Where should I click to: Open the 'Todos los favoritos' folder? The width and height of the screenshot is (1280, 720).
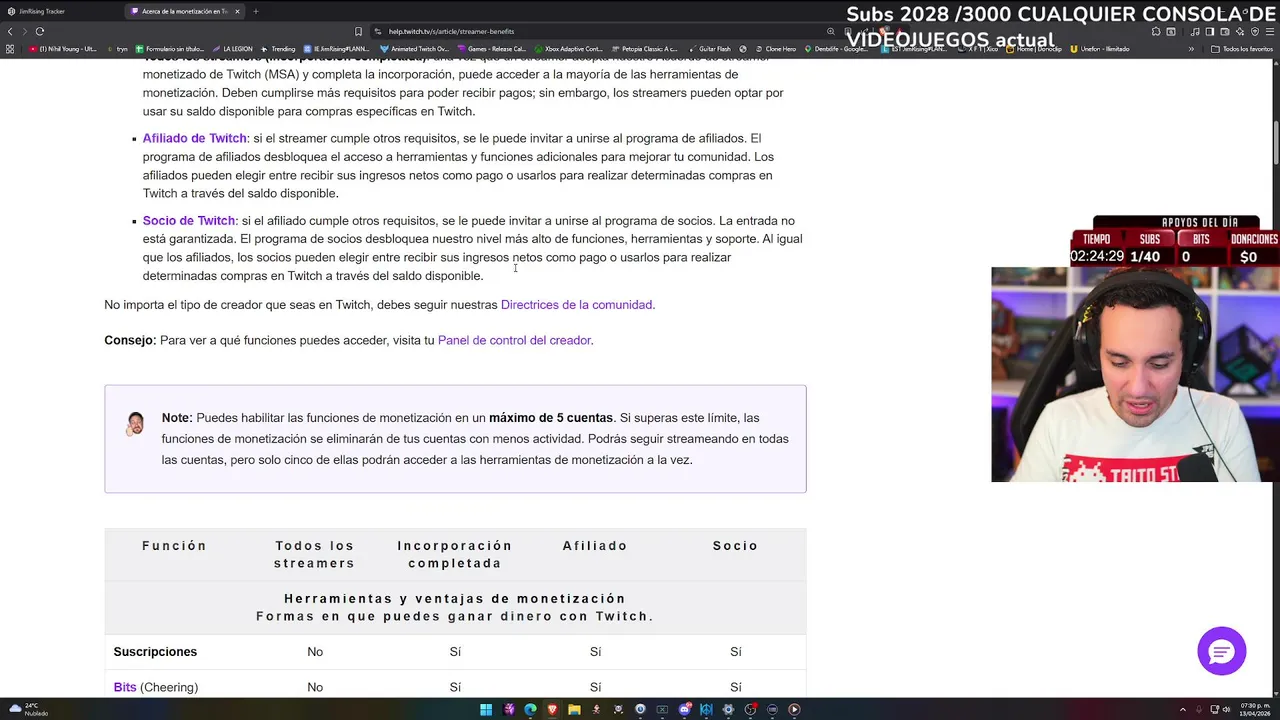coord(1242,49)
